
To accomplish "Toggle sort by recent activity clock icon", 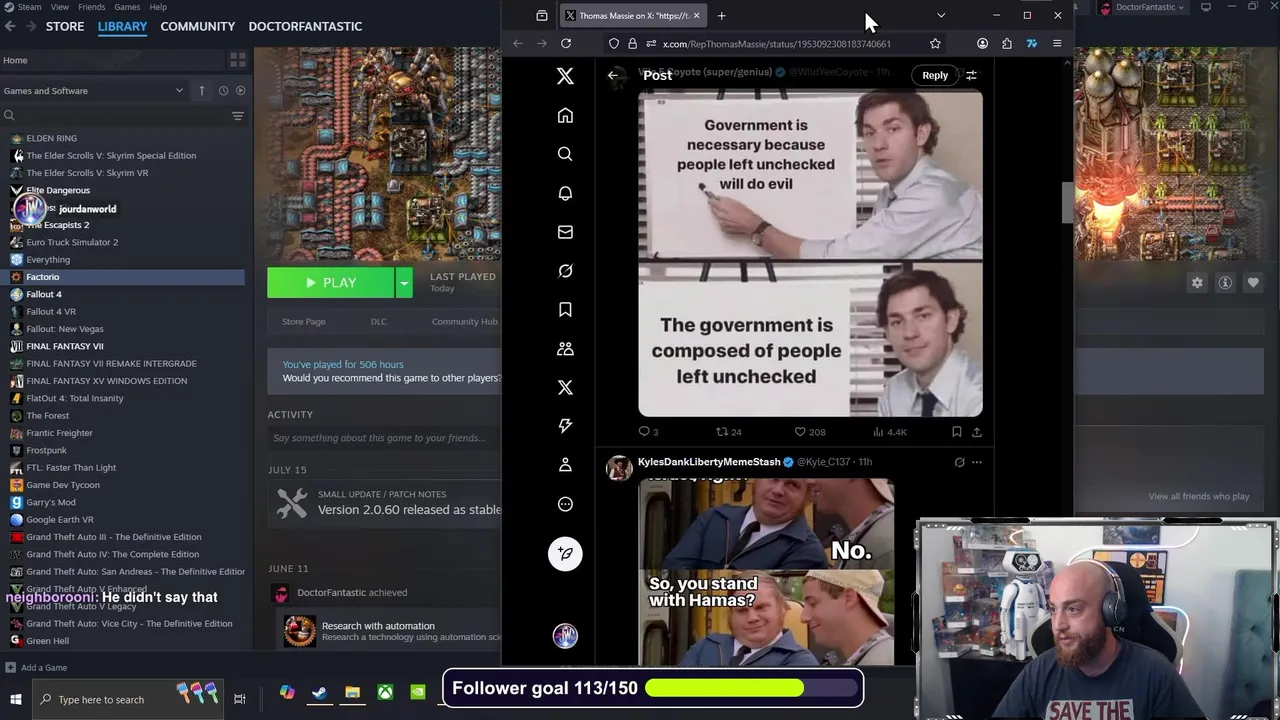I will pyautogui.click(x=223, y=90).
